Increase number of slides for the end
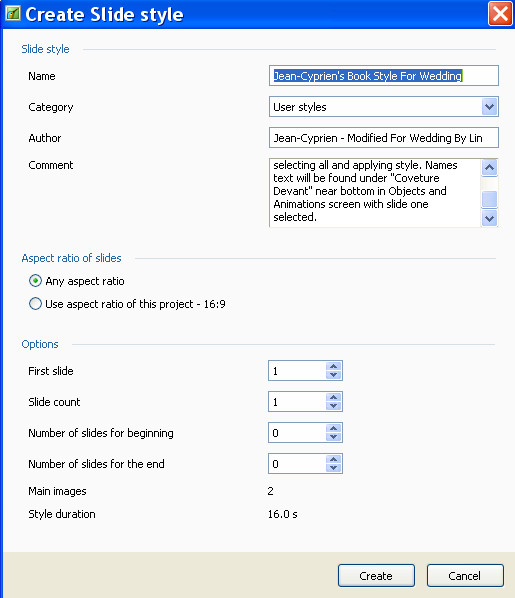515x598 pixels. [x=333, y=459]
